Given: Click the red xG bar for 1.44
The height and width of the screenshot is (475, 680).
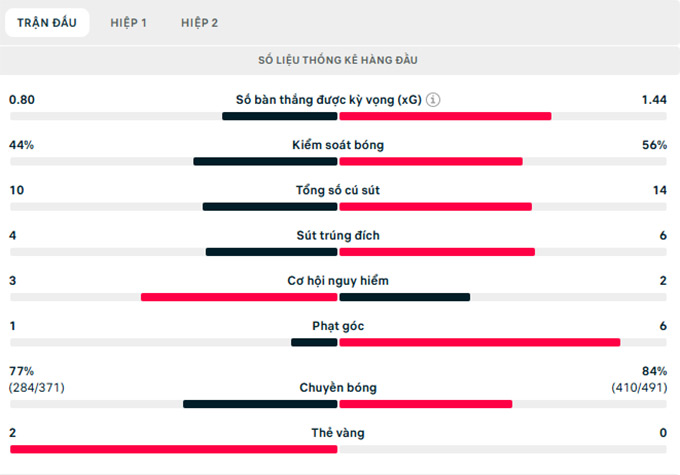Looking at the screenshot, I should (x=445, y=116).
